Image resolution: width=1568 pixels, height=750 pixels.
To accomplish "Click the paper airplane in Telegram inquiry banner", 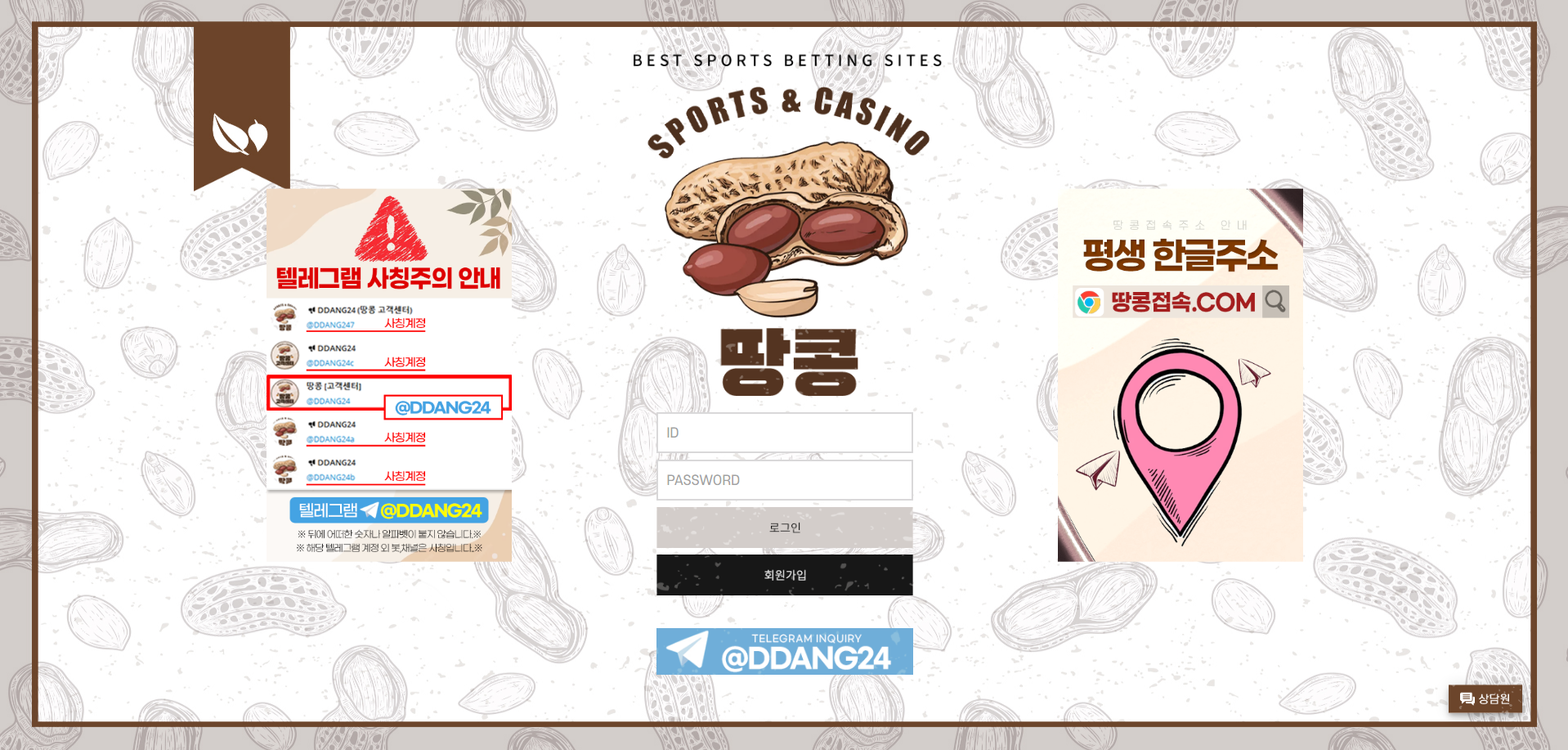I will pyautogui.click(x=687, y=651).
